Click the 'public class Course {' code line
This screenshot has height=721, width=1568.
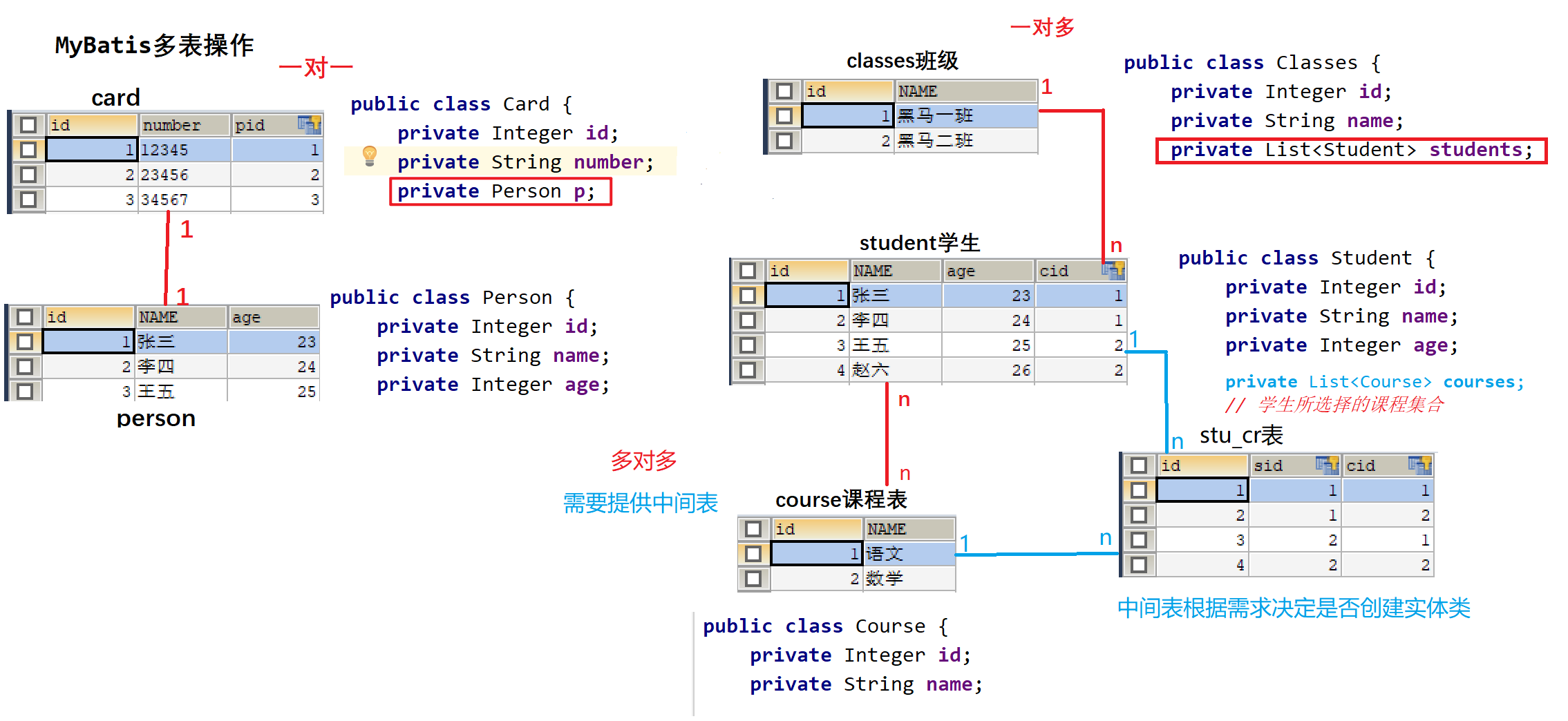[x=826, y=626]
